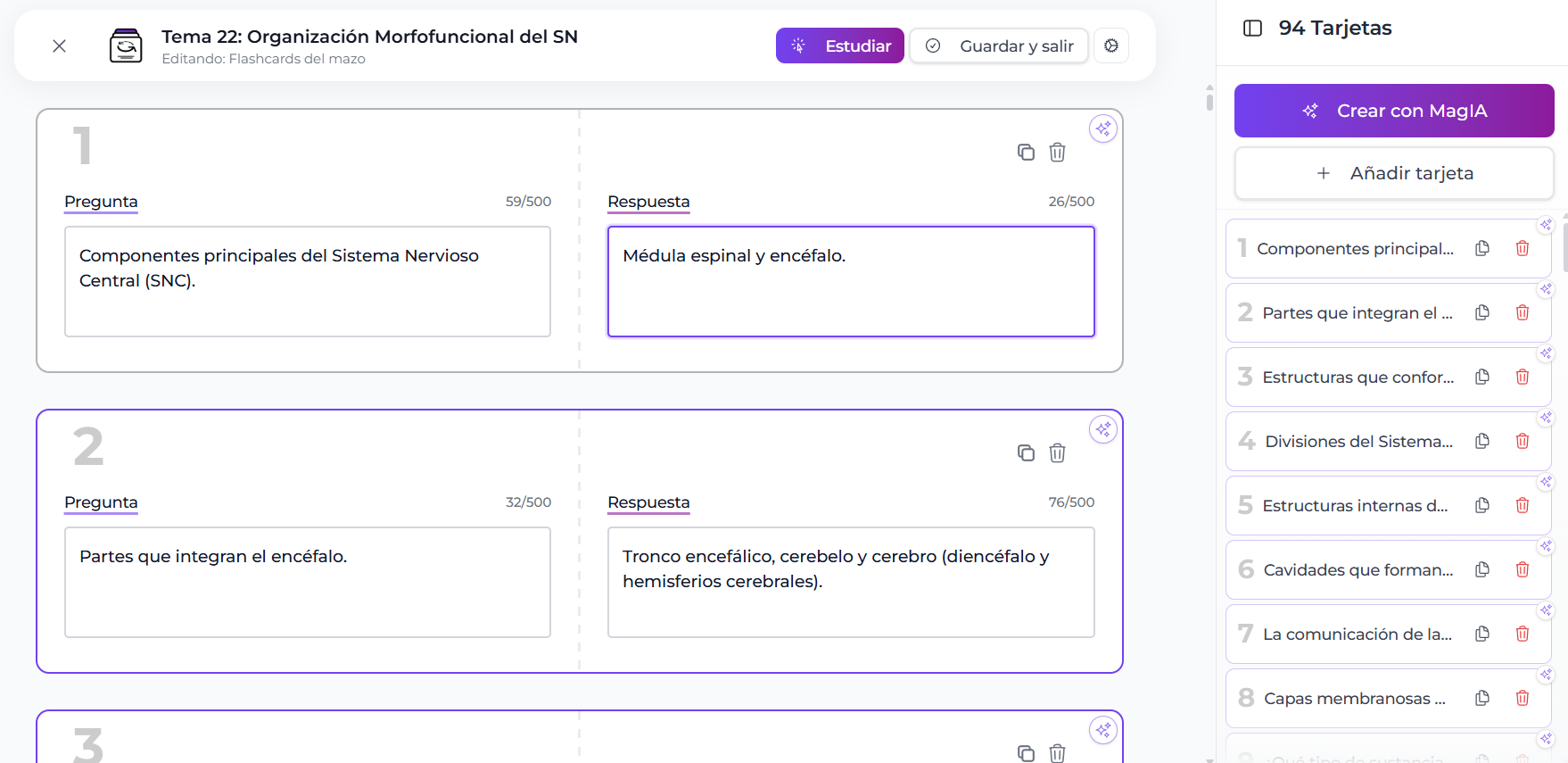Edit card 2 Respuesta text field
Screen dimensions: 1568x763
tap(850, 582)
